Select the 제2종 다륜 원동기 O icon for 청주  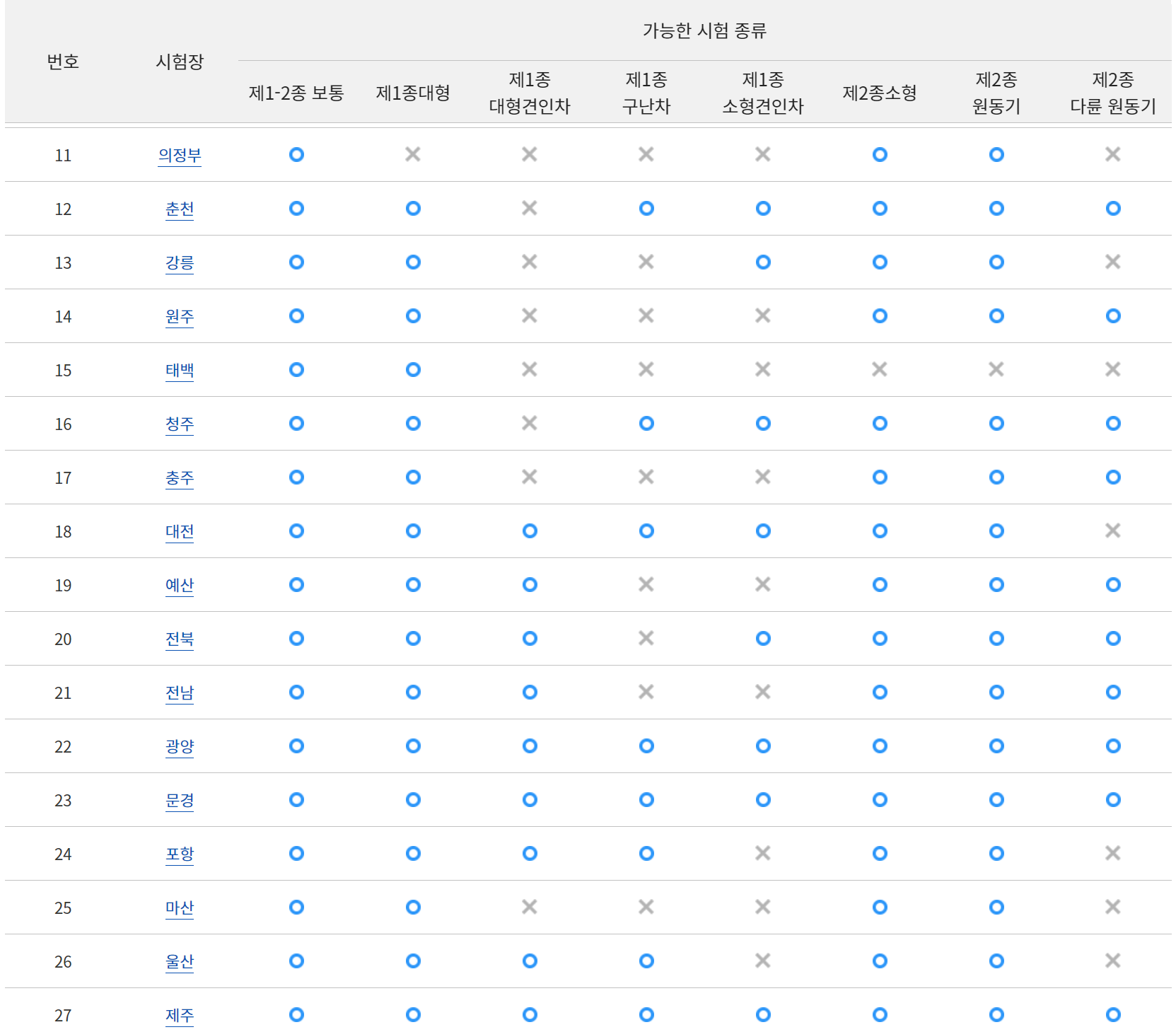[x=1112, y=424]
